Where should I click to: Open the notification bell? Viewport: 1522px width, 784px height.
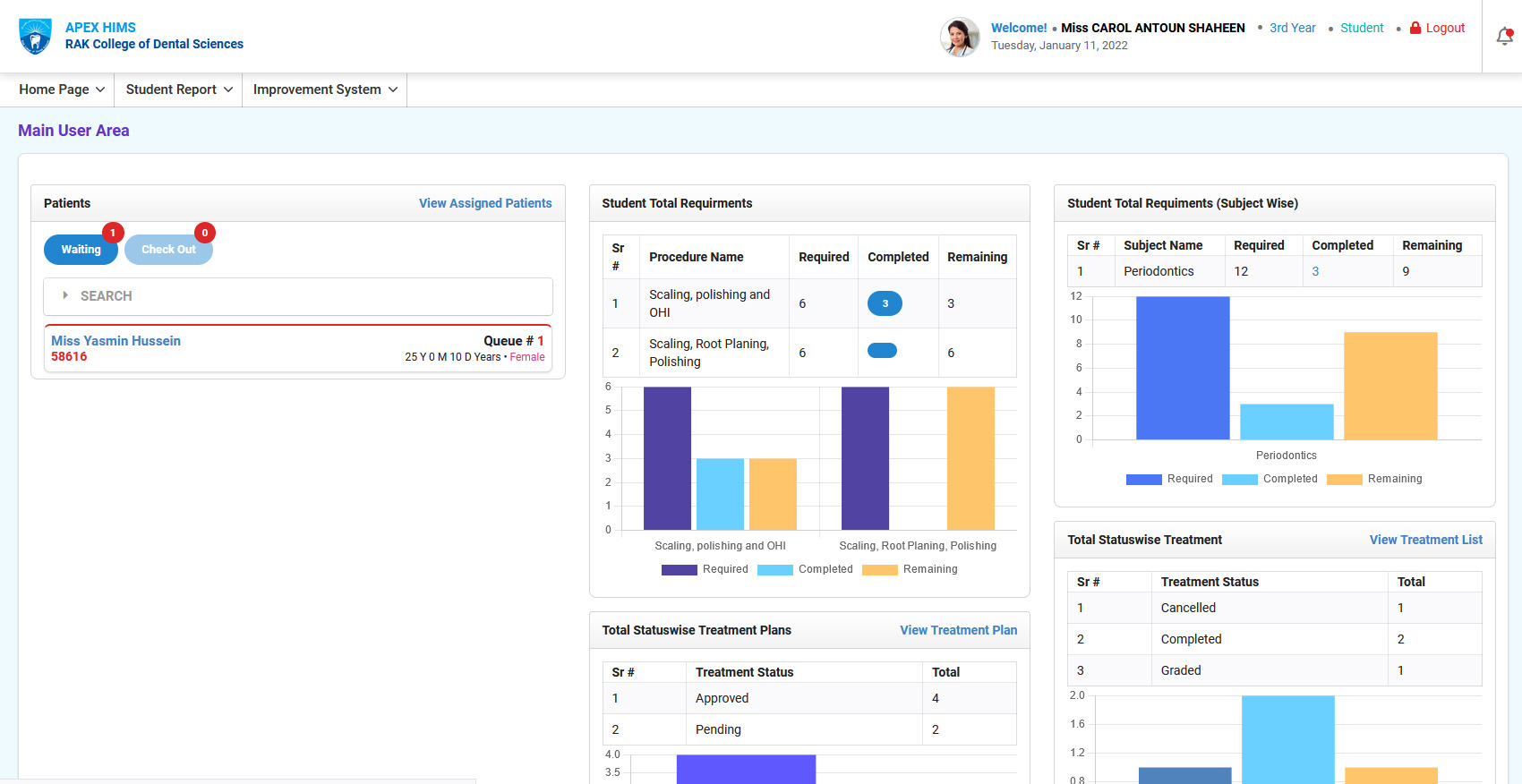[x=1505, y=37]
